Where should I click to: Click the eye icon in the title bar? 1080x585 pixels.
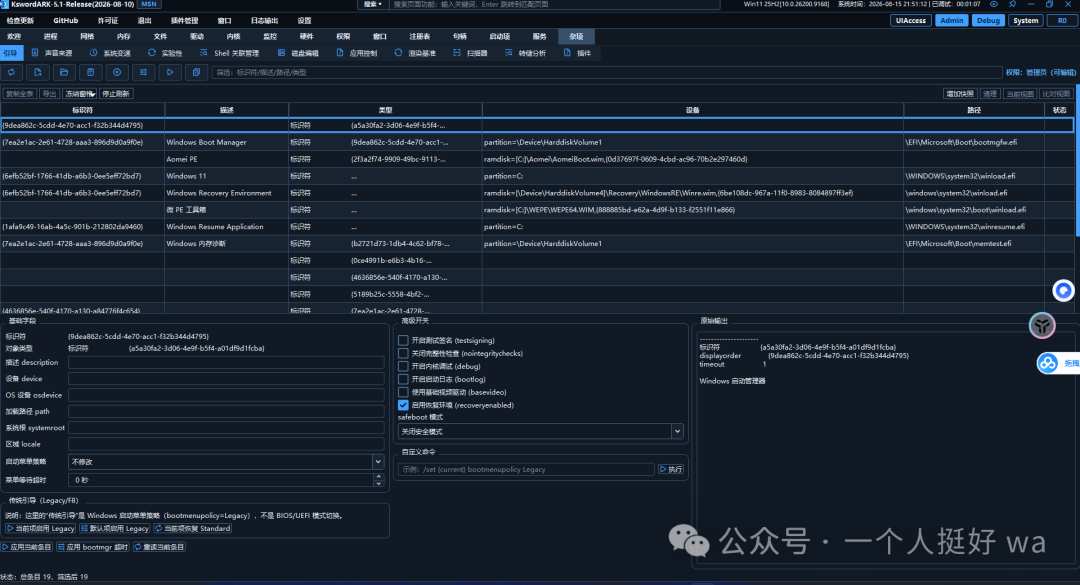[x=994, y=4]
